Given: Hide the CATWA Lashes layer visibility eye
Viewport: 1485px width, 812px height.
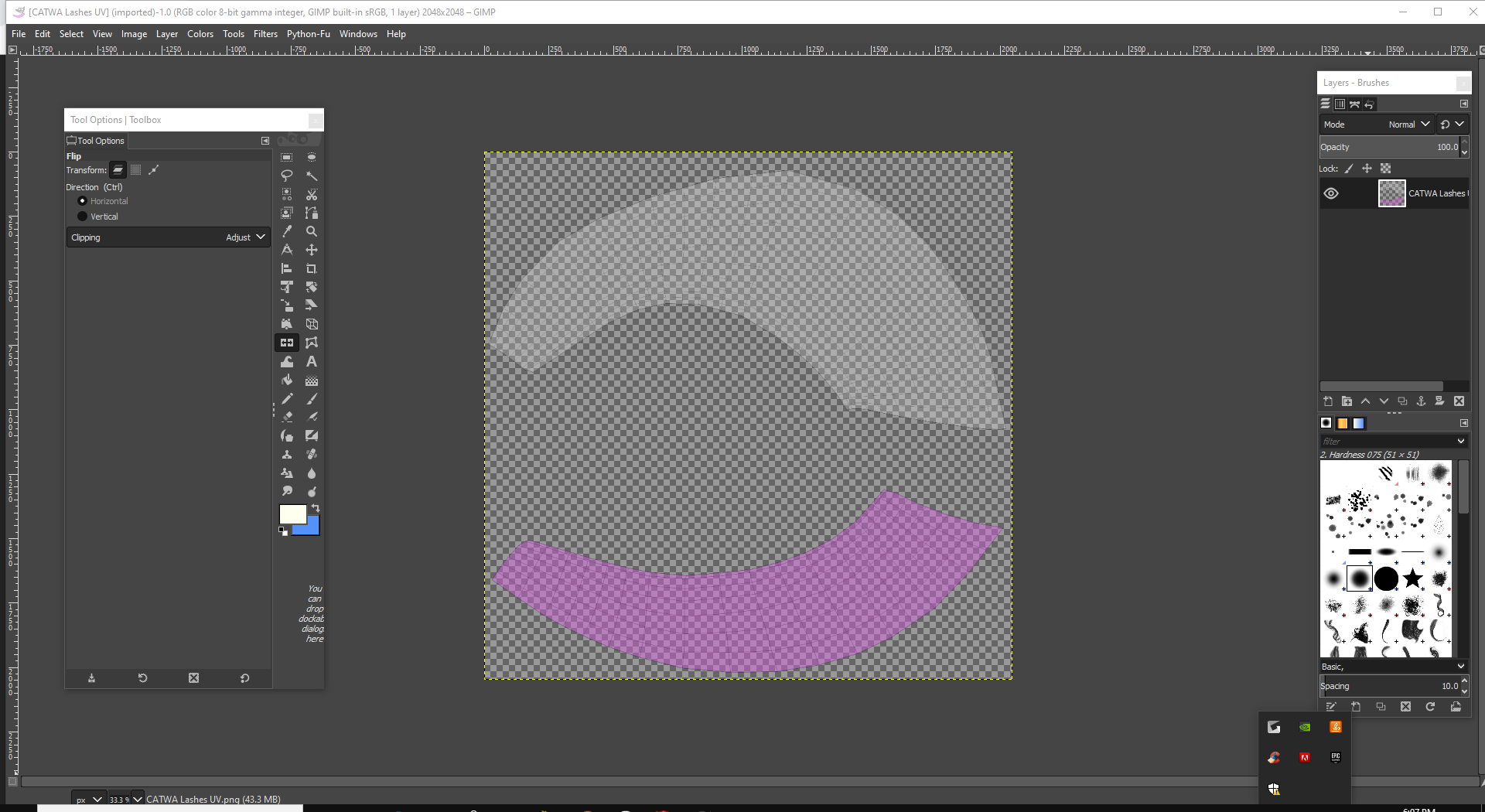Looking at the screenshot, I should [1331, 193].
